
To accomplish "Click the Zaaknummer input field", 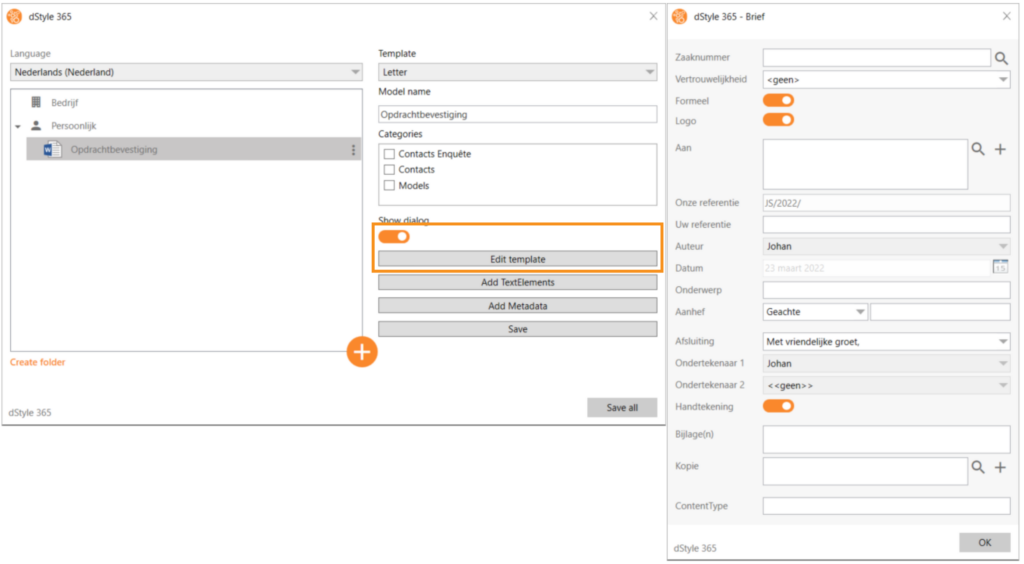I will (x=876, y=57).
